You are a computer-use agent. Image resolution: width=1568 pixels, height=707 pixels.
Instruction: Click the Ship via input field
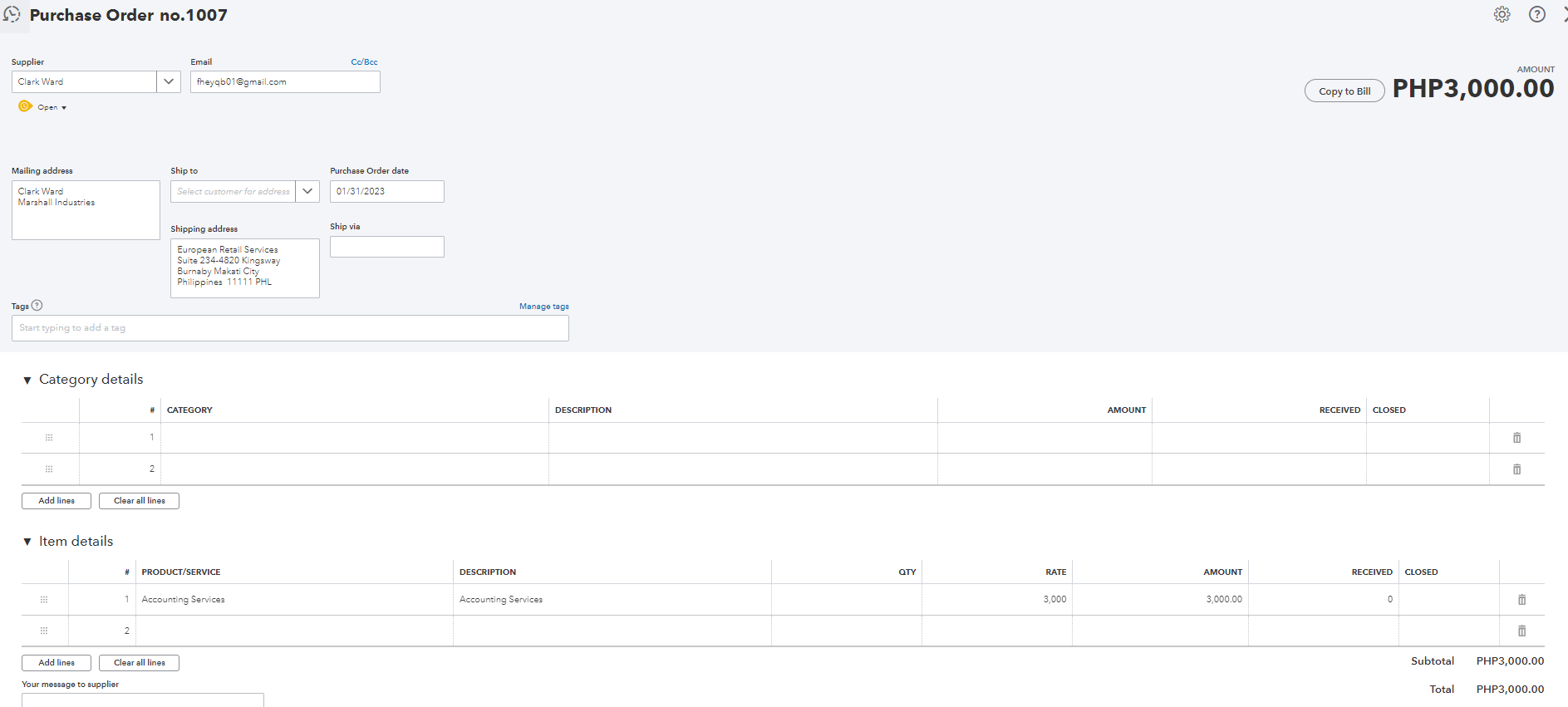click(387, 247)
